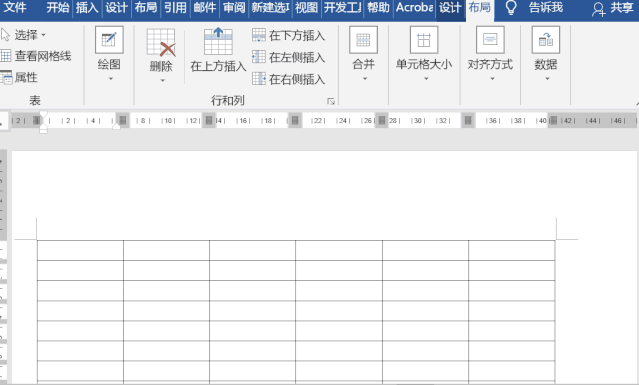Open the Acrobat ribbon tab
Screen dimensions: 639x385
tap(414, 7)
